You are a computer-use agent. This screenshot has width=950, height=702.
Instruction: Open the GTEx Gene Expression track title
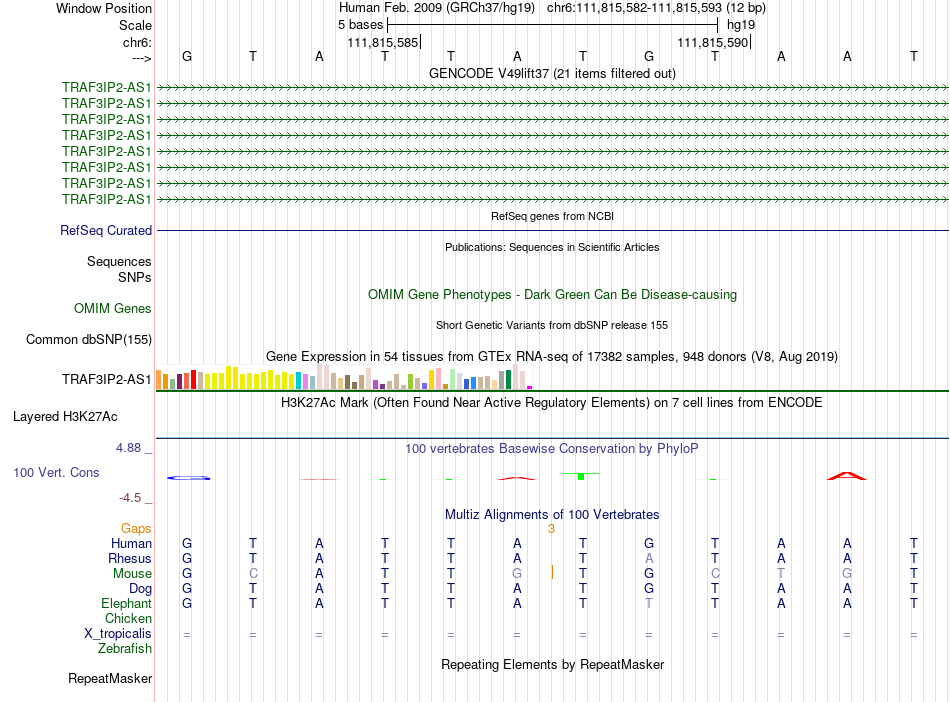tap(552, 356)
